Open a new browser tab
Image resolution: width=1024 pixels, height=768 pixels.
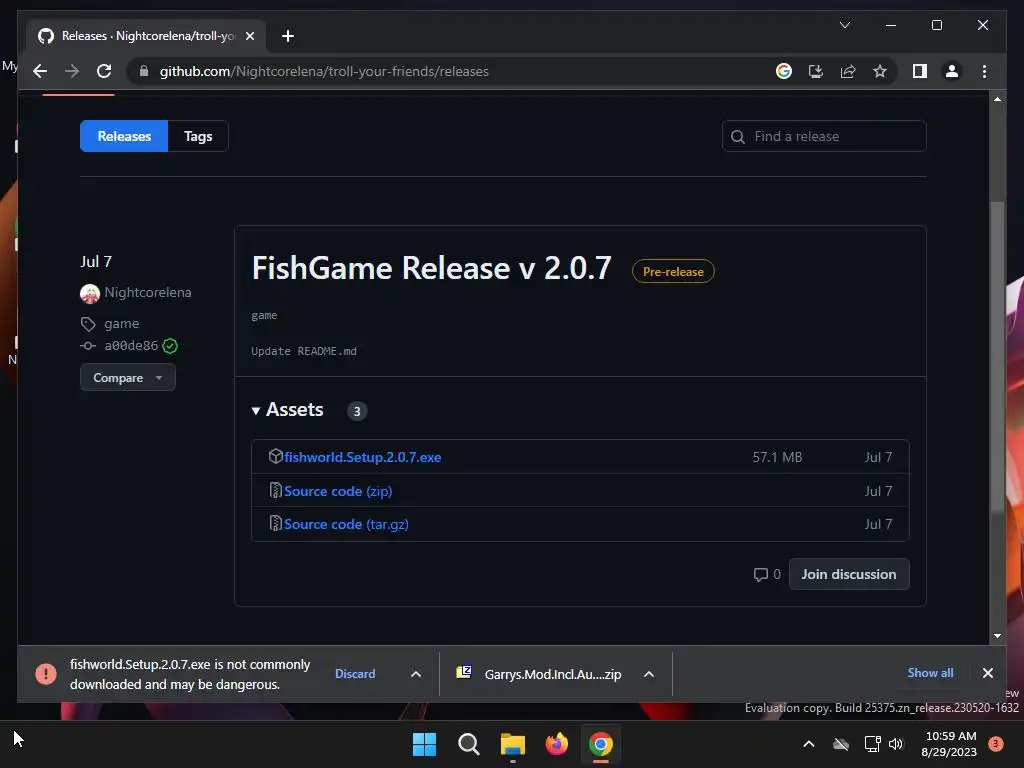pos(287,36)
